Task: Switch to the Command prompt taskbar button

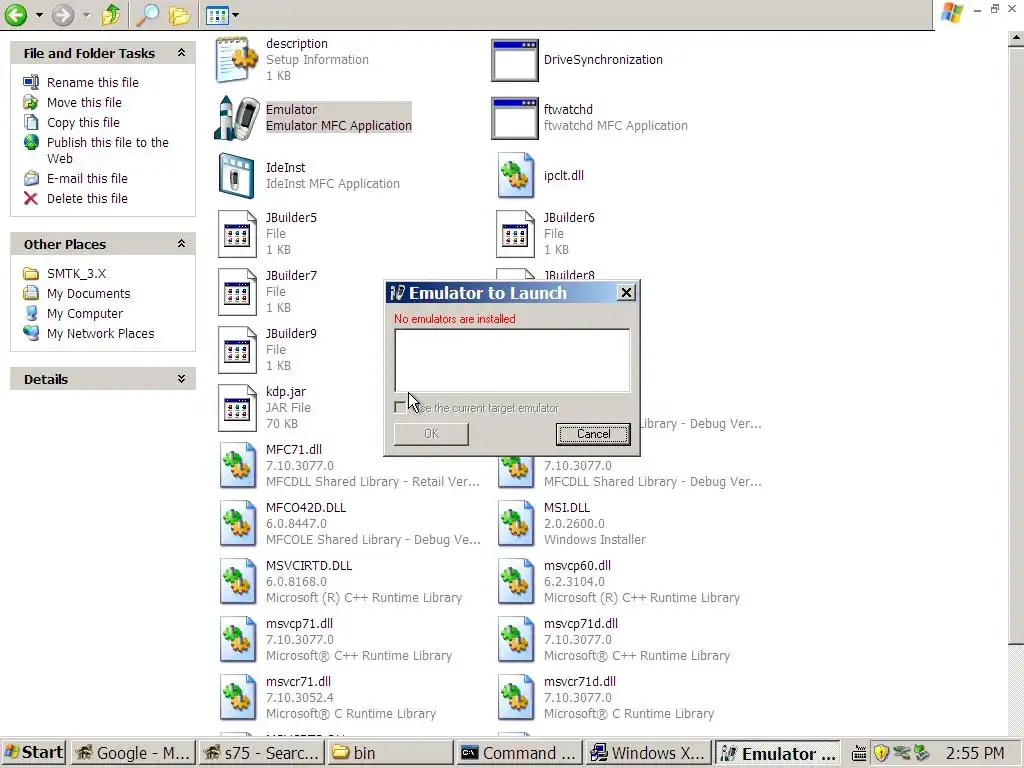Action: (x=519, y=754)
